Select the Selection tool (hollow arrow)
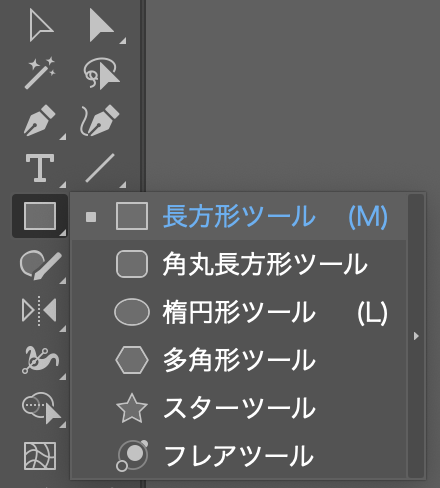Viewport: 440px width, 488px height. [x=41, y=25]
